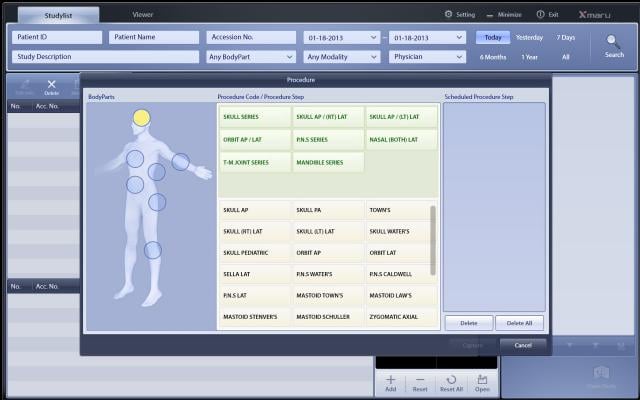Click the Delete X icon in studylist toolbar
The image size is (640, 400).
pyautogui.click(x=52, y=85)
